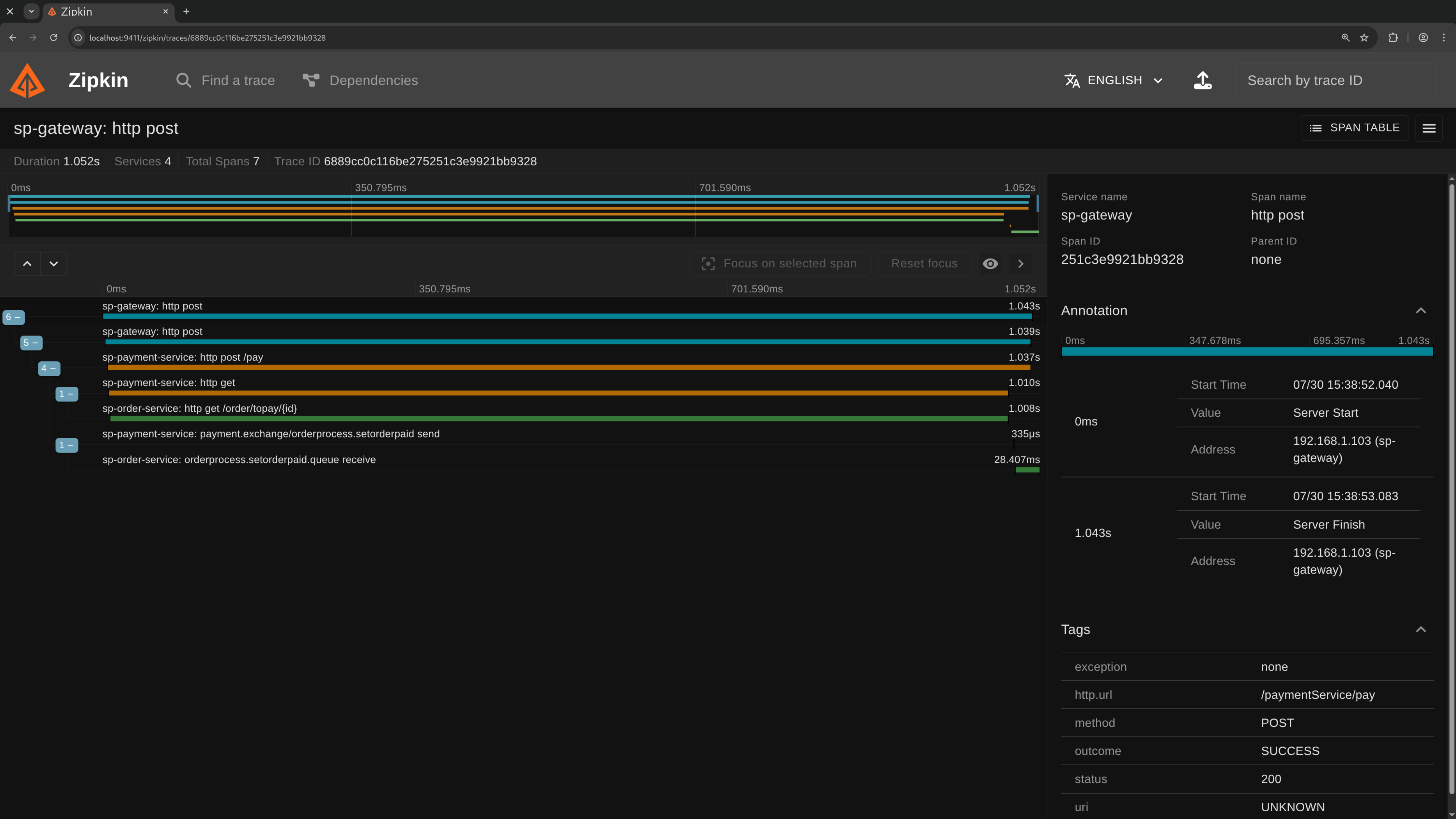Open the hamburger menu next to Span Table
This screenshot has width=1456, height=819.
click(1428, 128)
